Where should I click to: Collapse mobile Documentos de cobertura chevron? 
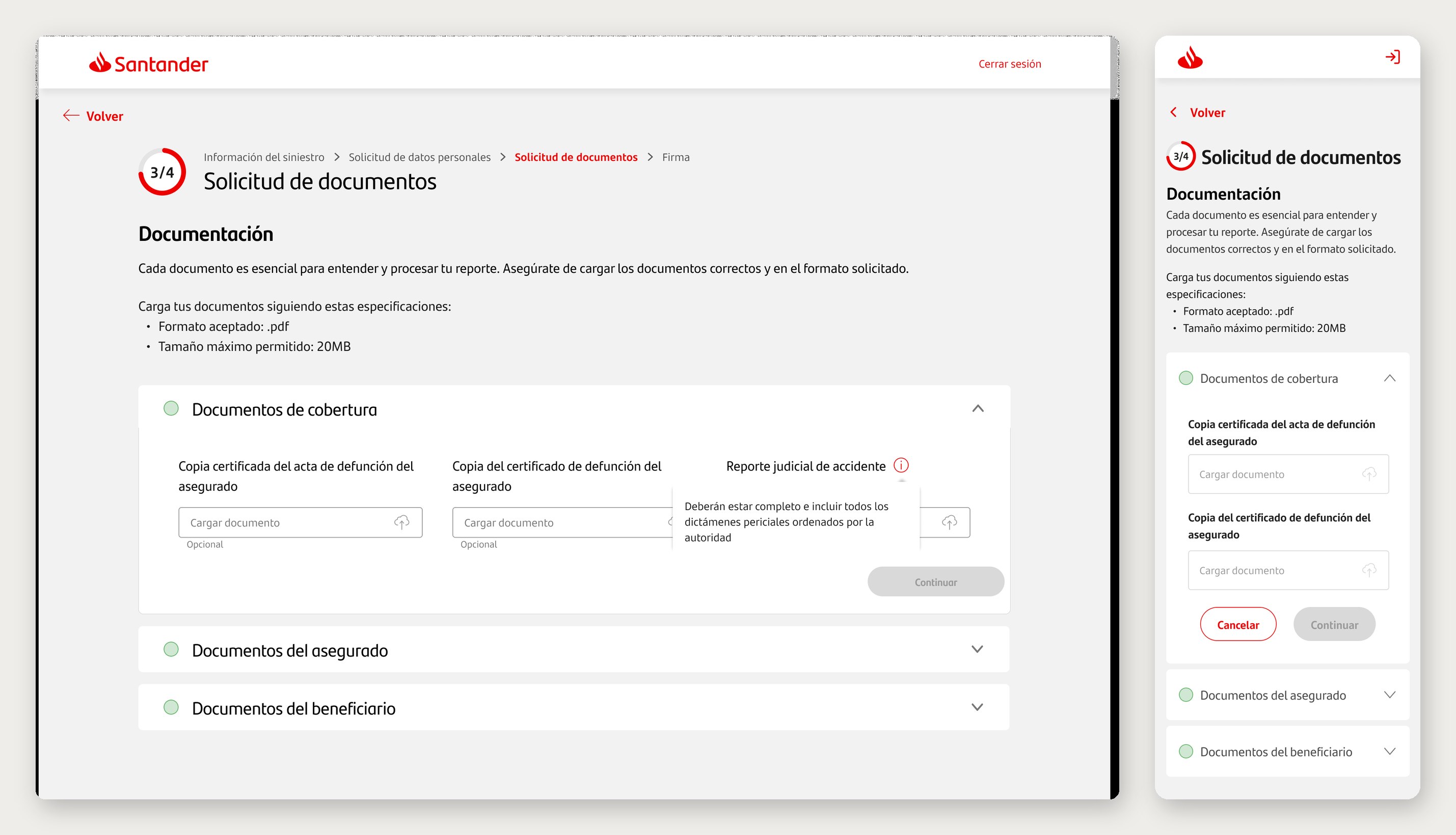point(1389,378)
